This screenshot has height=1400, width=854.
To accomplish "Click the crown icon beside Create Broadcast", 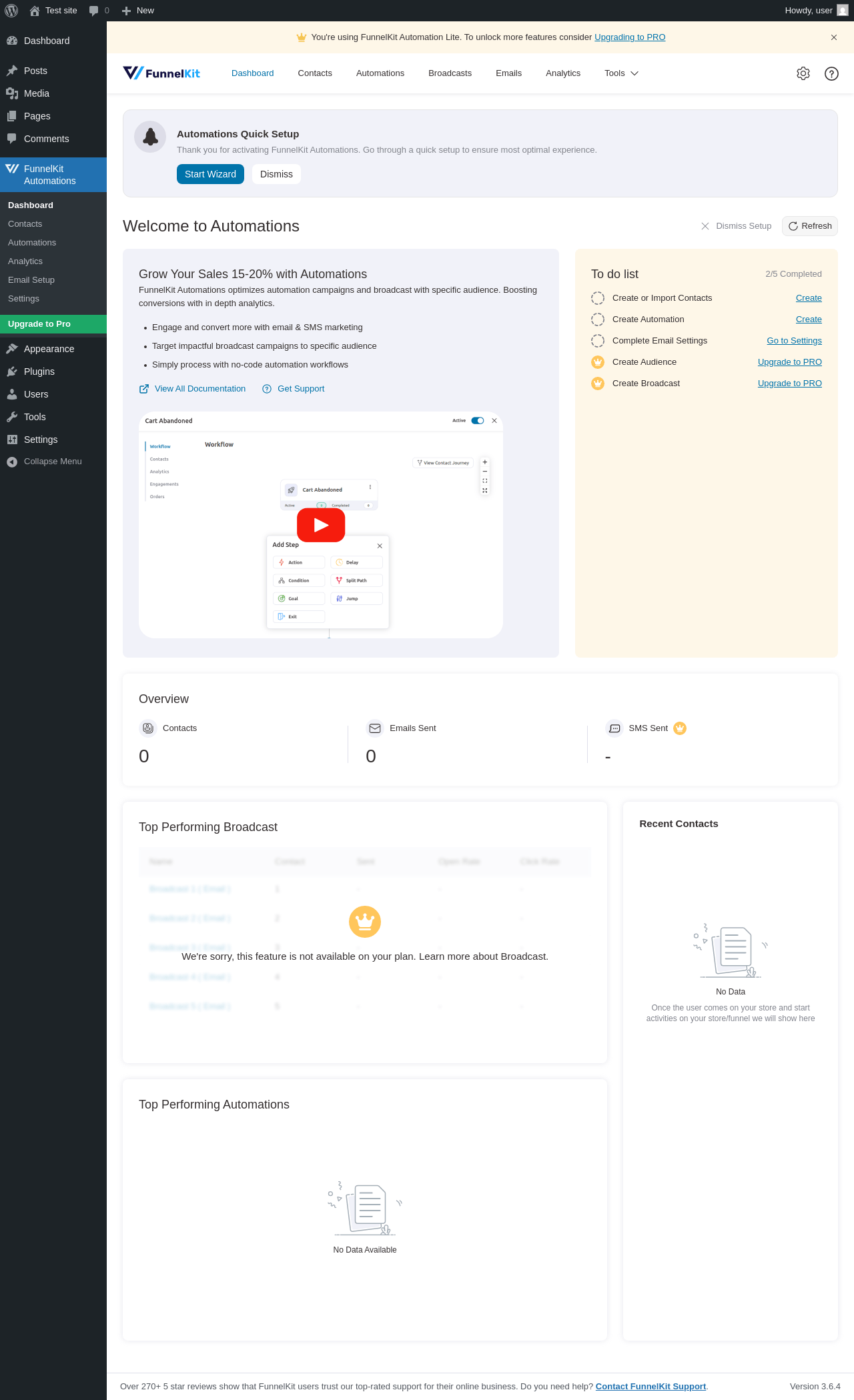I will point(598,384).
